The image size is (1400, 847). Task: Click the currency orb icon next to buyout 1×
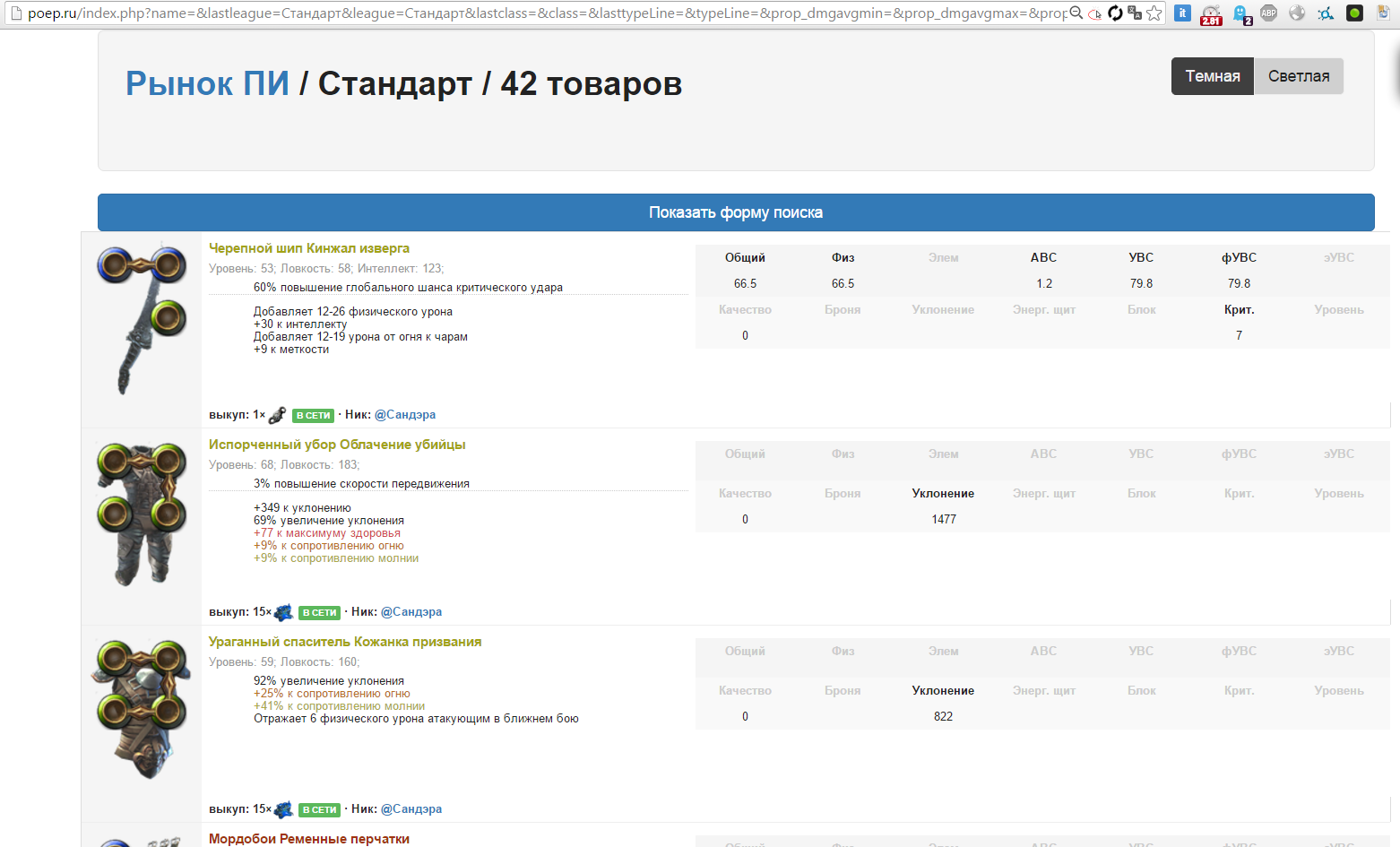[x=277, y=415]
